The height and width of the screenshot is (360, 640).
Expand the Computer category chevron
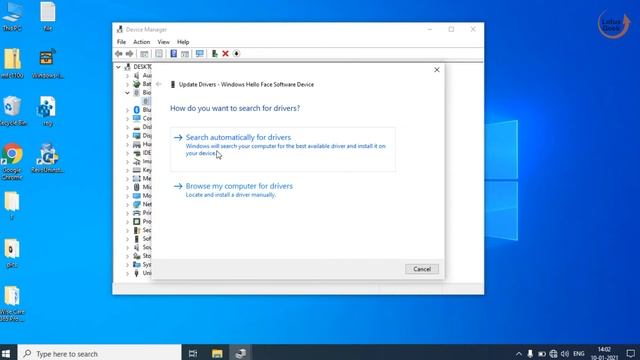tap(127, 118)
